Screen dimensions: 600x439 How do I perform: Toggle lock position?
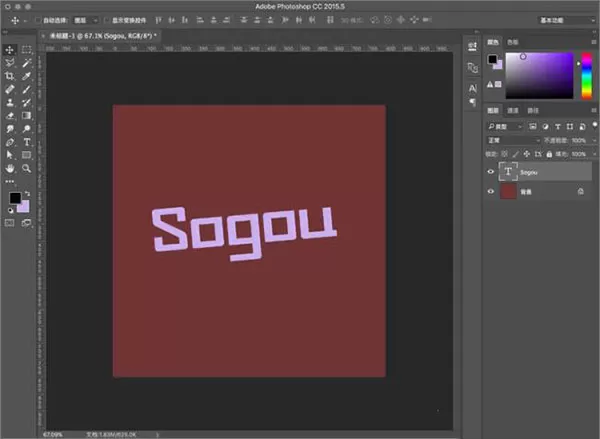point(527,154)
